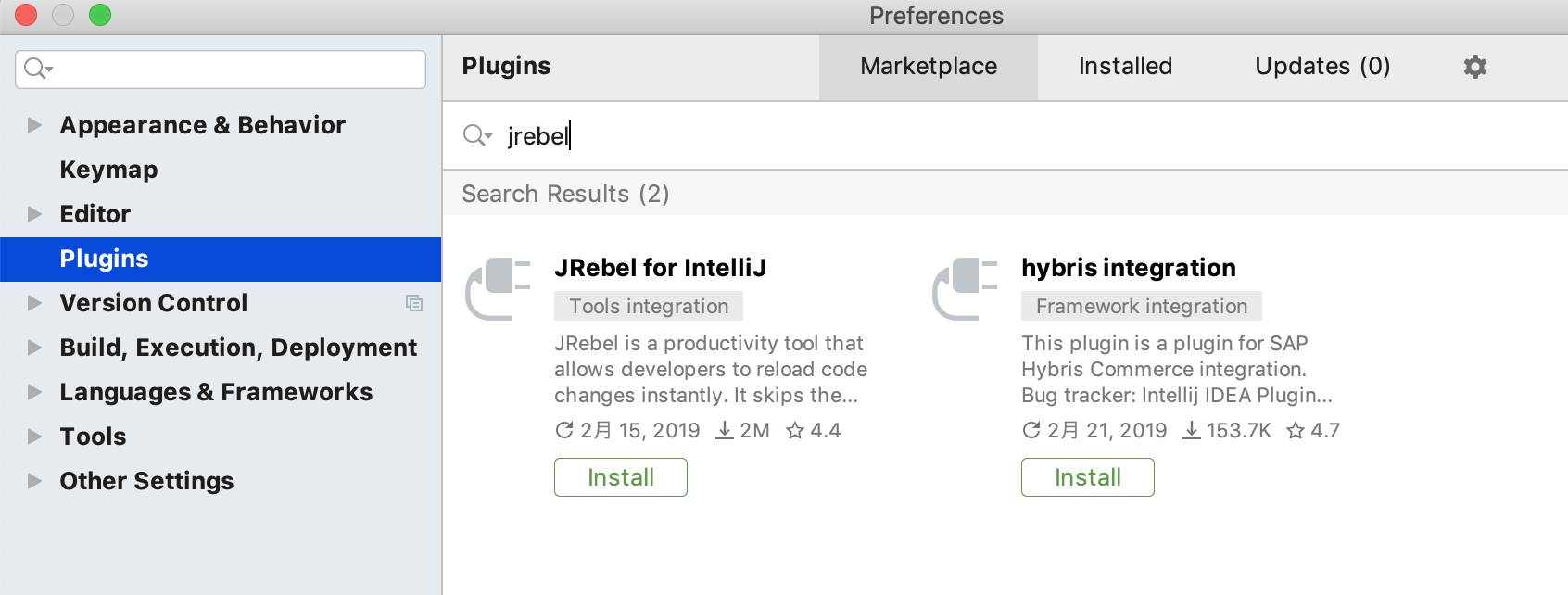Click the JRebel description text
The image size is (1568, 595).
(711, 369)
